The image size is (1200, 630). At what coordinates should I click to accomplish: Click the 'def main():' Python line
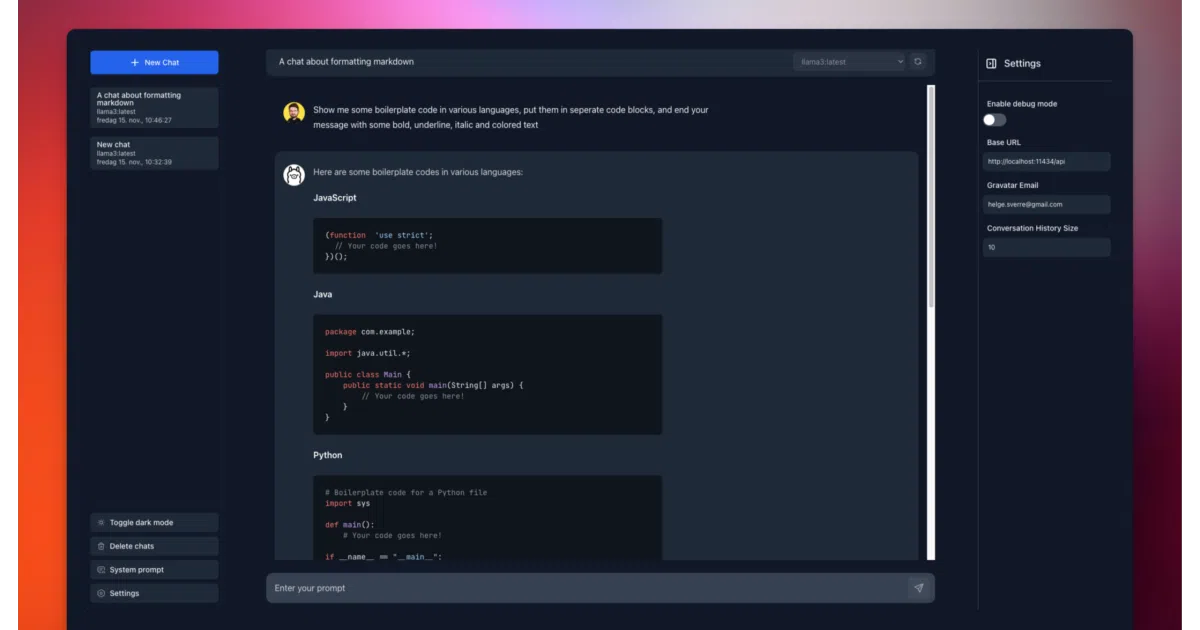349,525
